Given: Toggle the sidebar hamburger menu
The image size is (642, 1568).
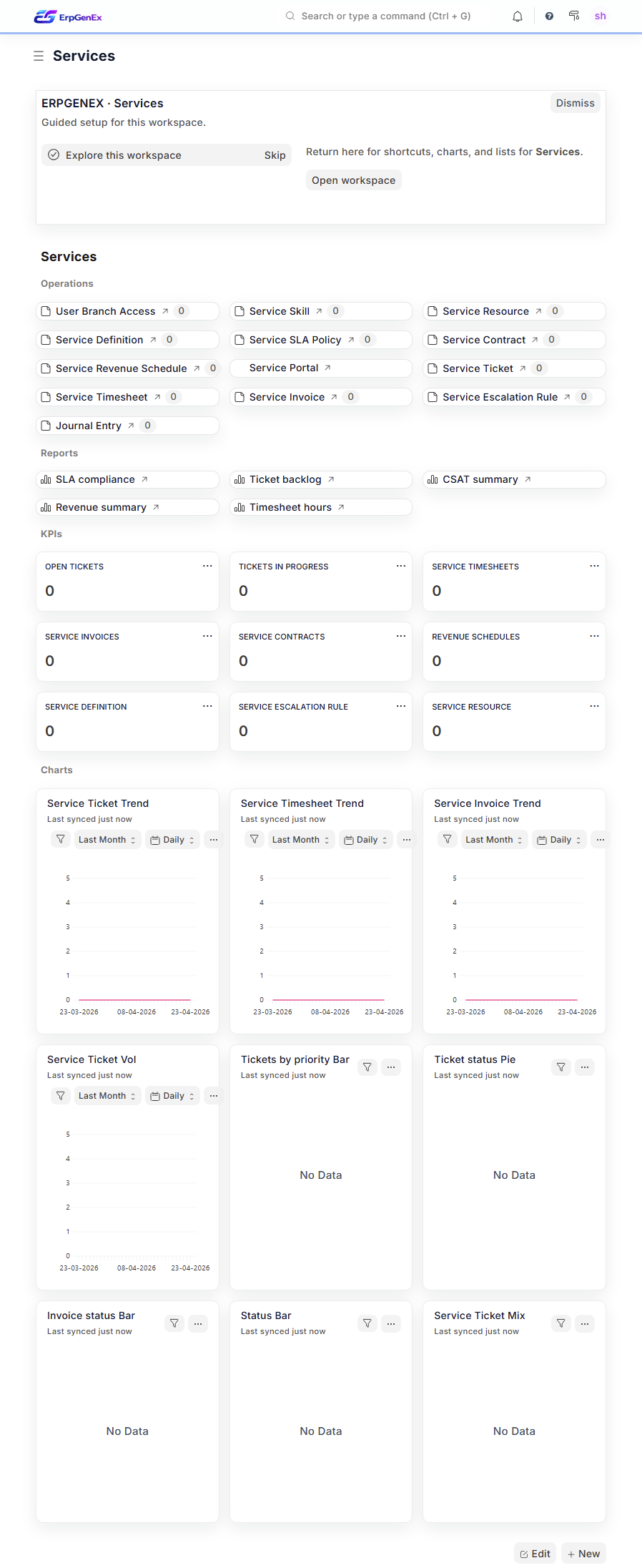Looking at the screenshot, I should coord(39,56).
